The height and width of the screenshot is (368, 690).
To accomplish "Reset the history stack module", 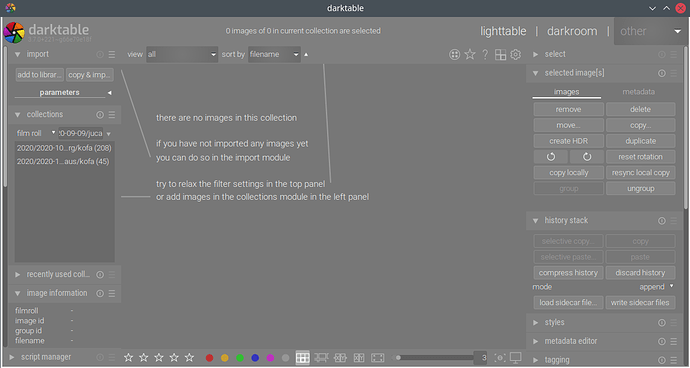I will click(662, 221).
